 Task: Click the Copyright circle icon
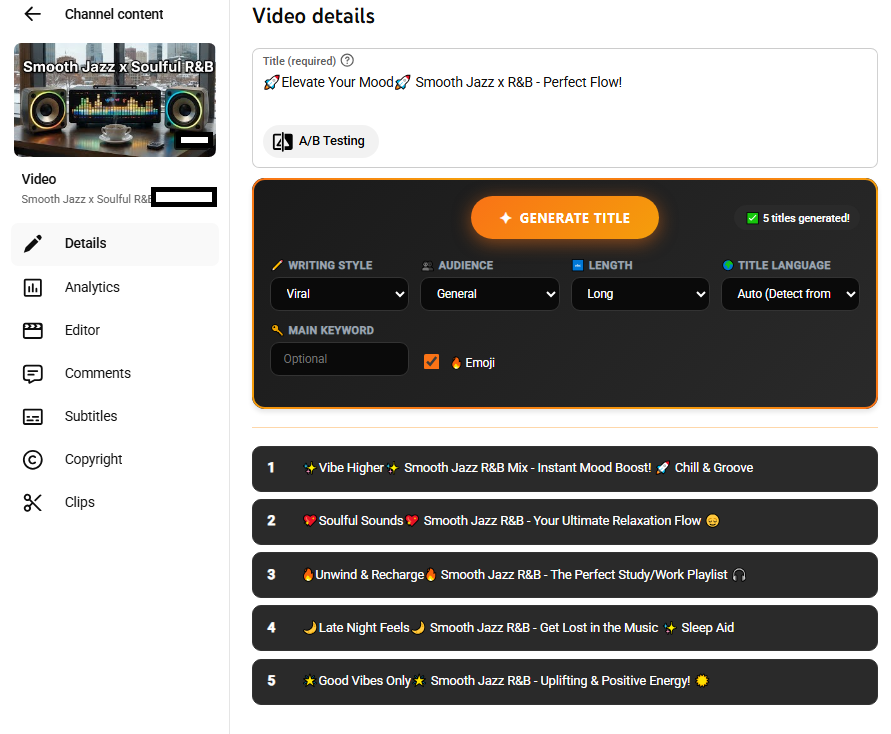[x=33, y=459]
